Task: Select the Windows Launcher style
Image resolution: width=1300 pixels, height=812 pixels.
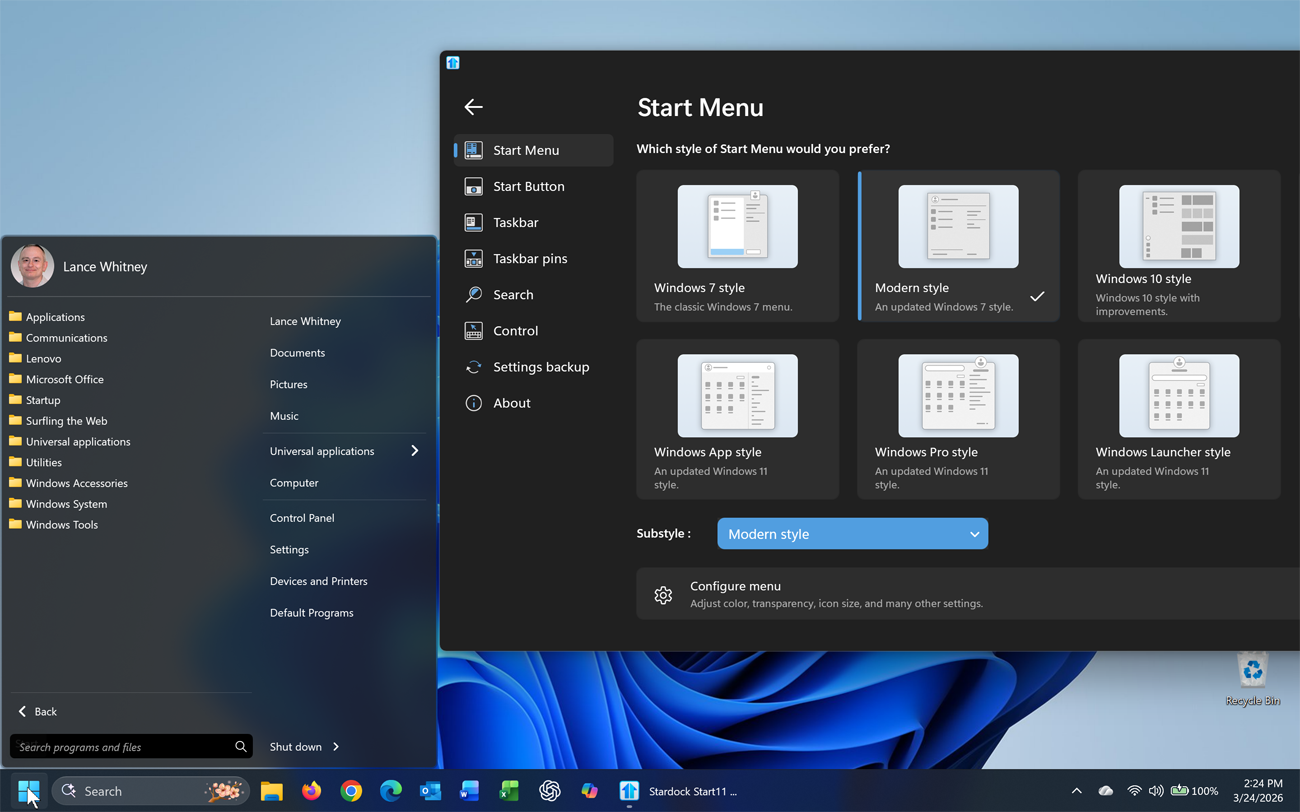Action: (1178, 420)
